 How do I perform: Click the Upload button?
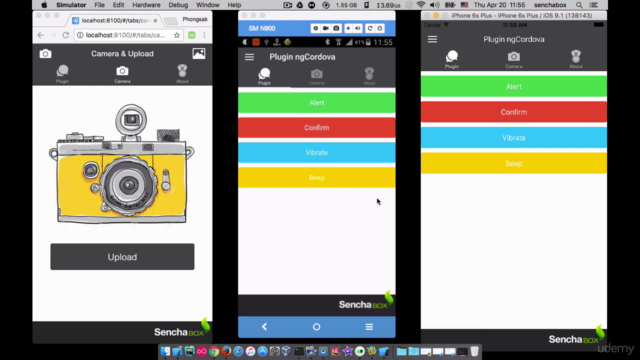122,257
